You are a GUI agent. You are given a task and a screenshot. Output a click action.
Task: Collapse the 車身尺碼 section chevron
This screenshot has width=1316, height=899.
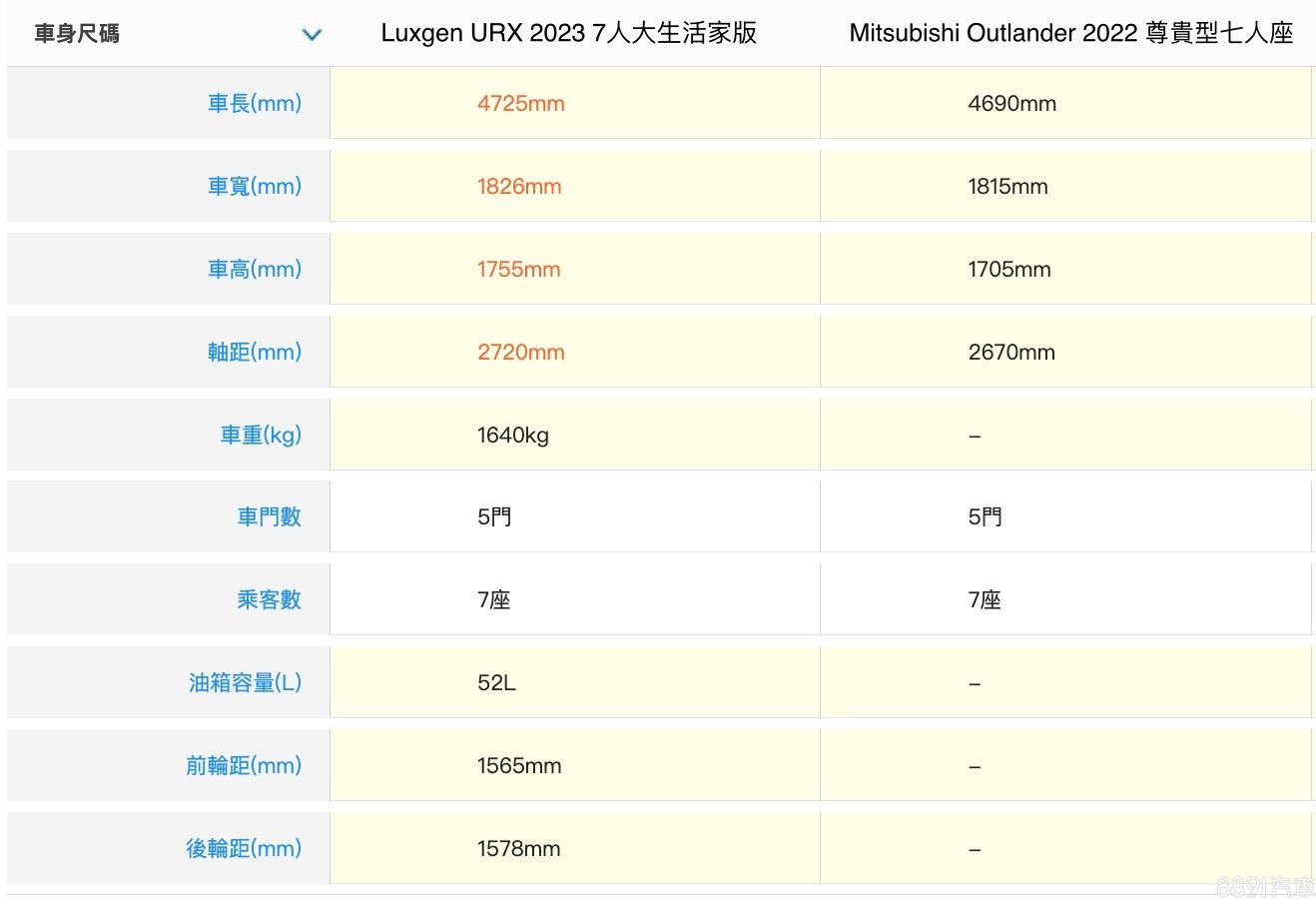312,35
